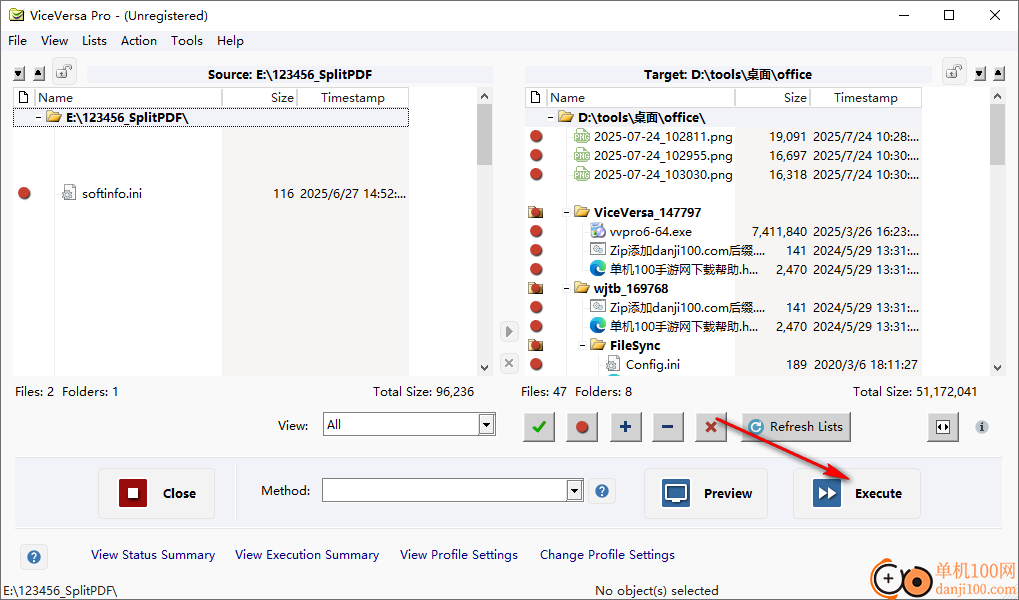Open the small info icon near Refresh Lists

point(982,427)
